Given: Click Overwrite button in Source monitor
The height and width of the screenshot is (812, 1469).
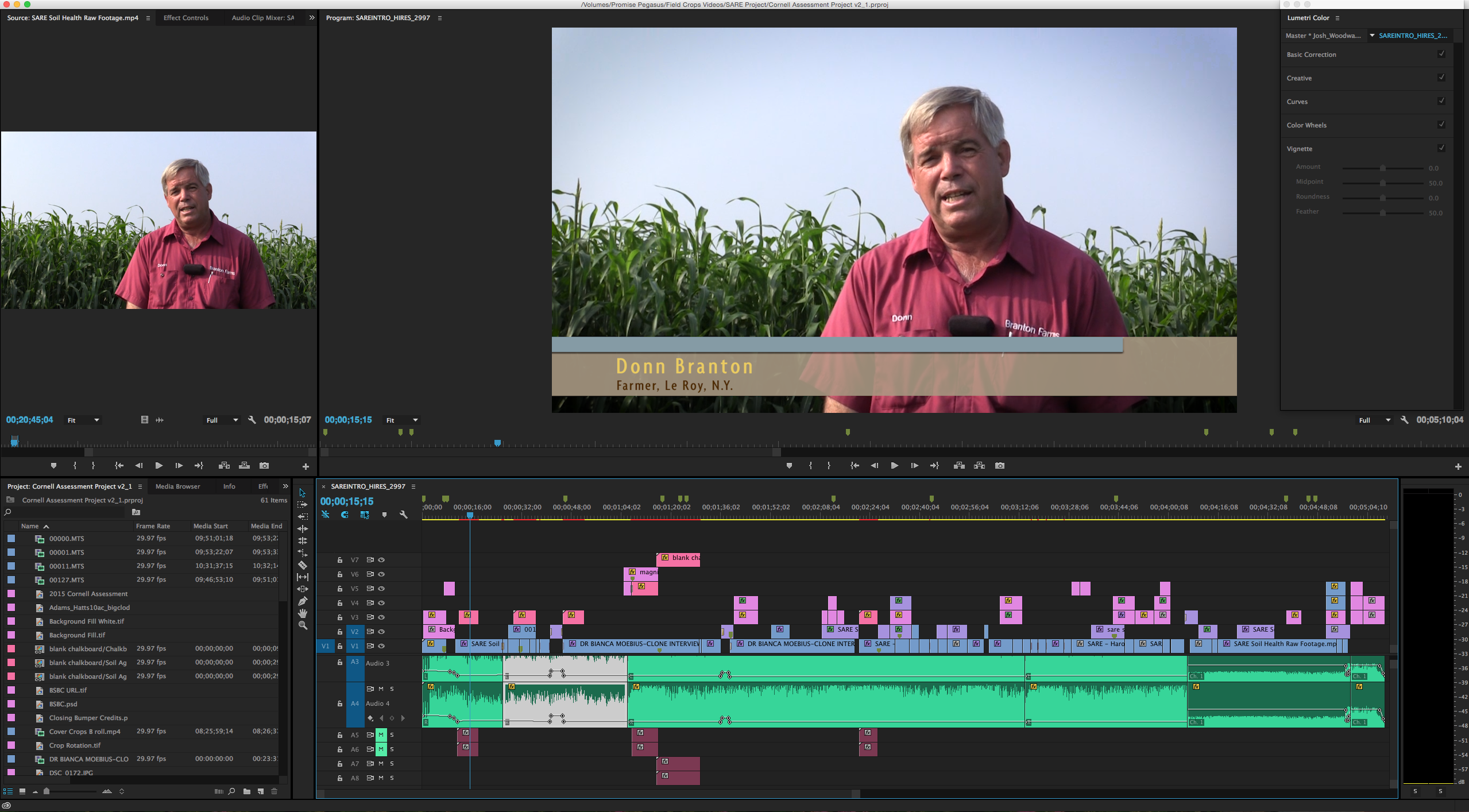Looking at the screenshot, I should click(x=244, y=466).
